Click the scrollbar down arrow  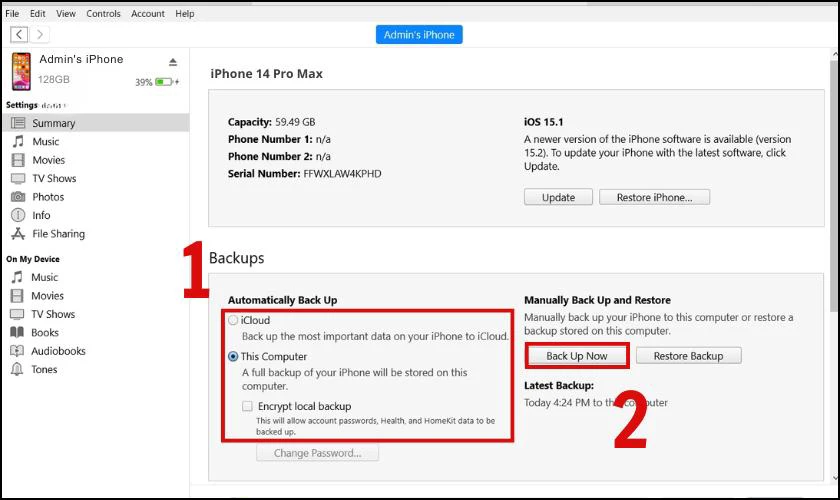coord(835,477)
